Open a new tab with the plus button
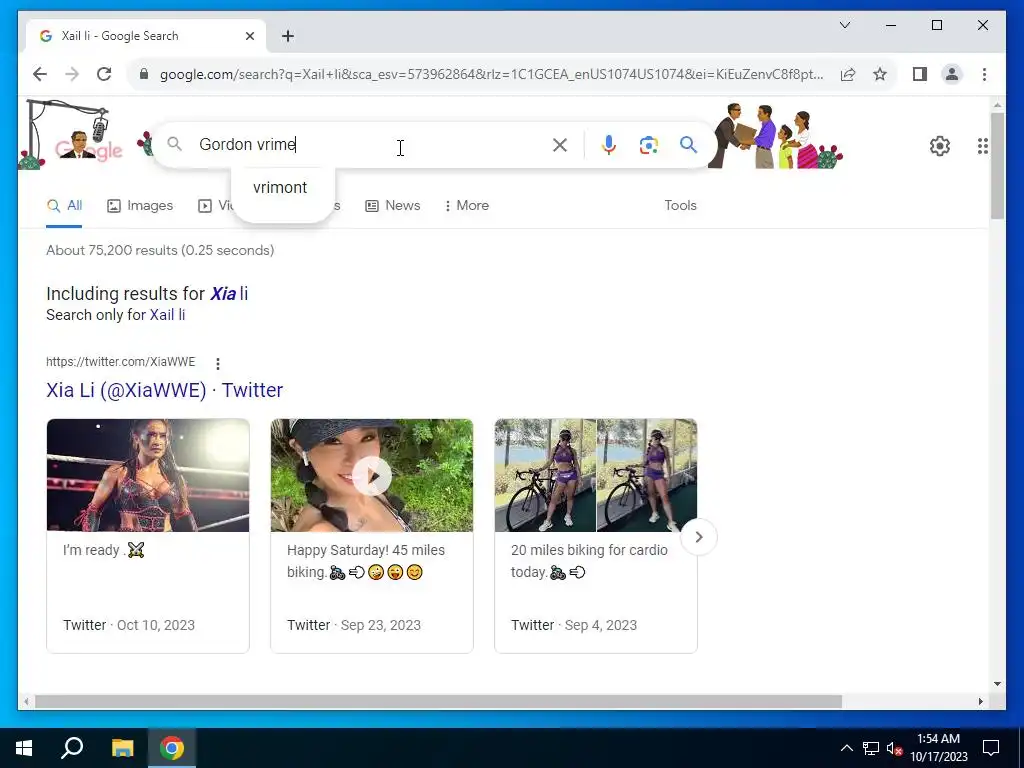Viewport: 1024px width, 768px height. [288, 36]
